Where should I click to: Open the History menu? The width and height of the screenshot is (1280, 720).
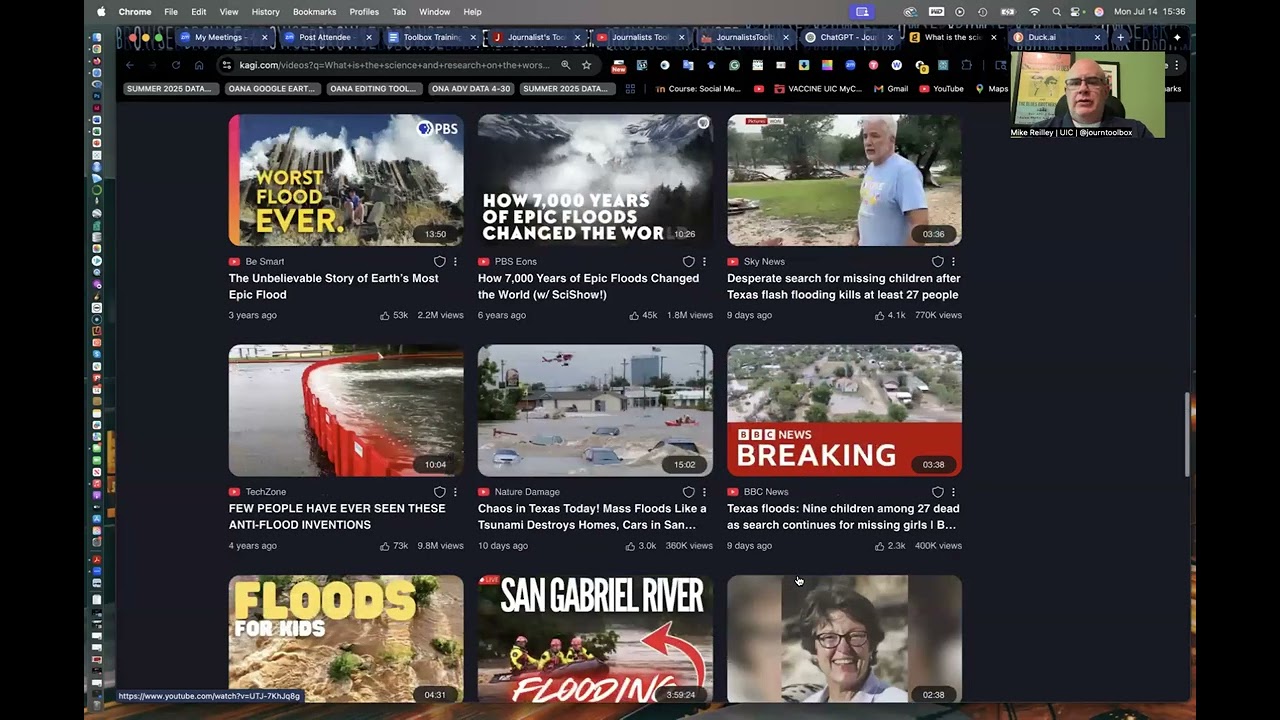point(265,12)
